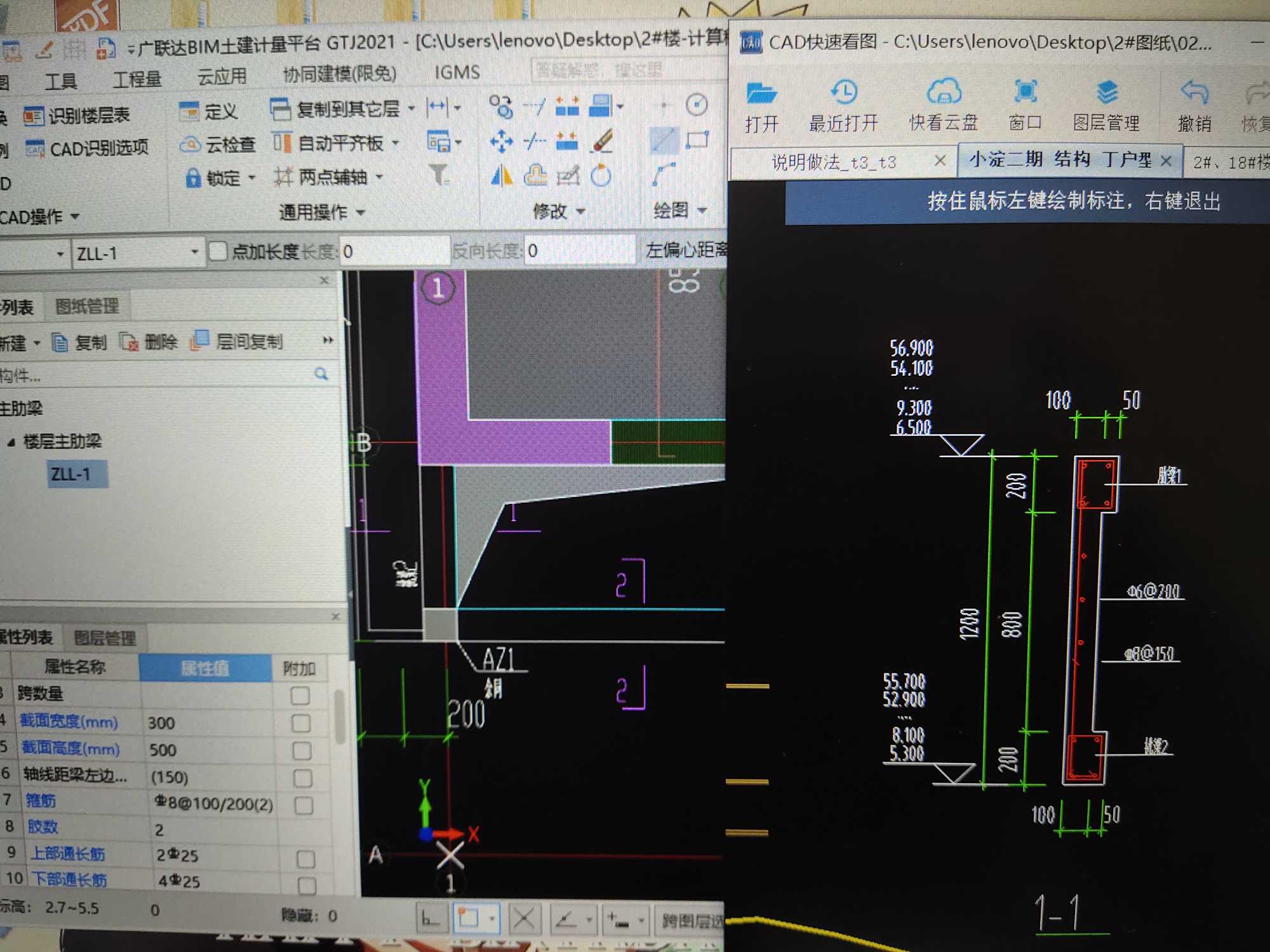This screenshot has height=952, width=1270.
Task: Click the 窗口 window icon
Action: pos(1026,91)
